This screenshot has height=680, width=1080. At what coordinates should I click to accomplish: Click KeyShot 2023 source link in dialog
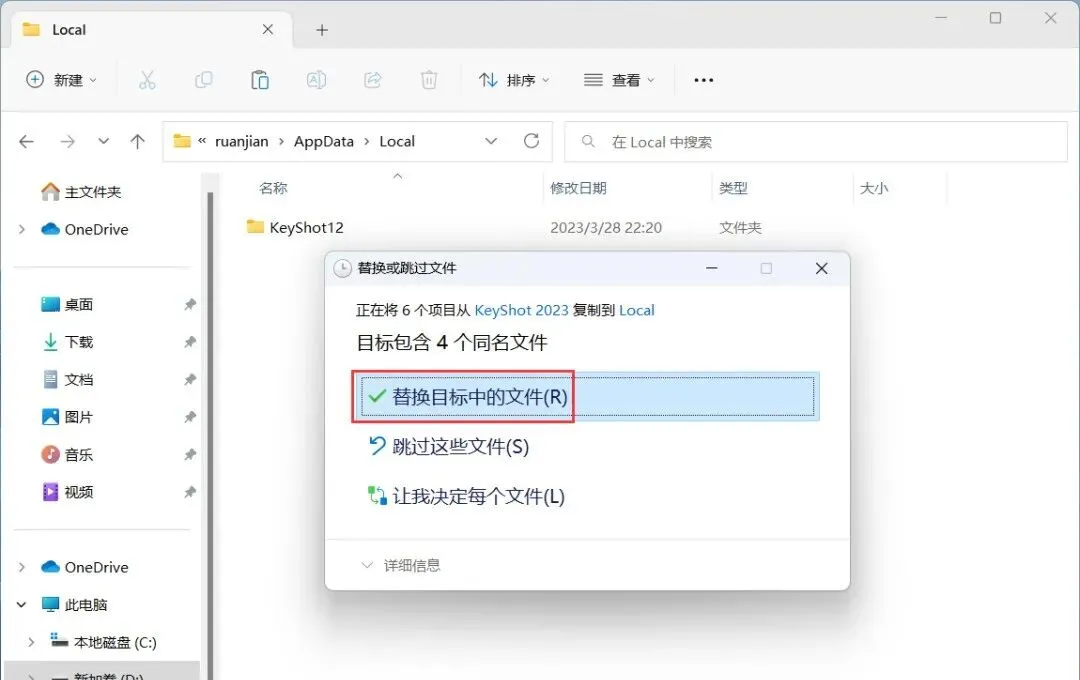(x=521, y=310)
